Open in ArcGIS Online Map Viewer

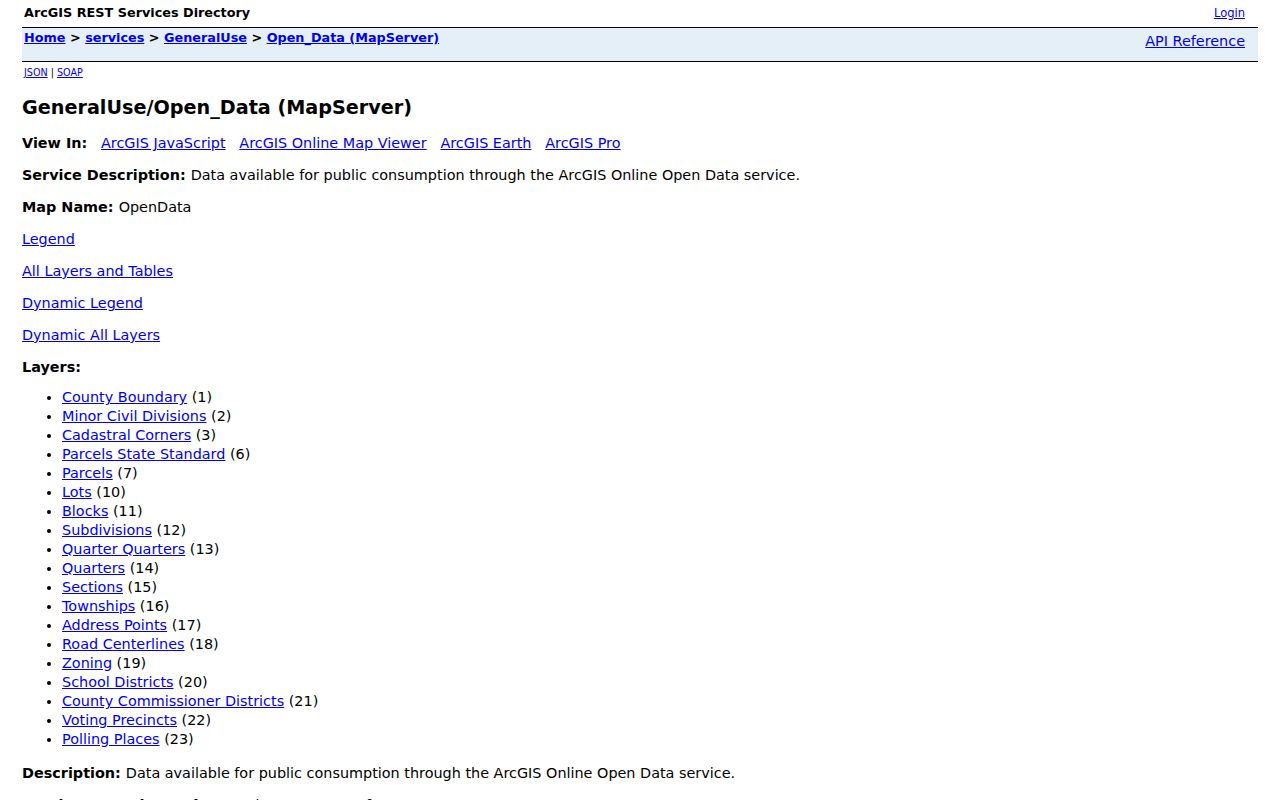point(333,143)
